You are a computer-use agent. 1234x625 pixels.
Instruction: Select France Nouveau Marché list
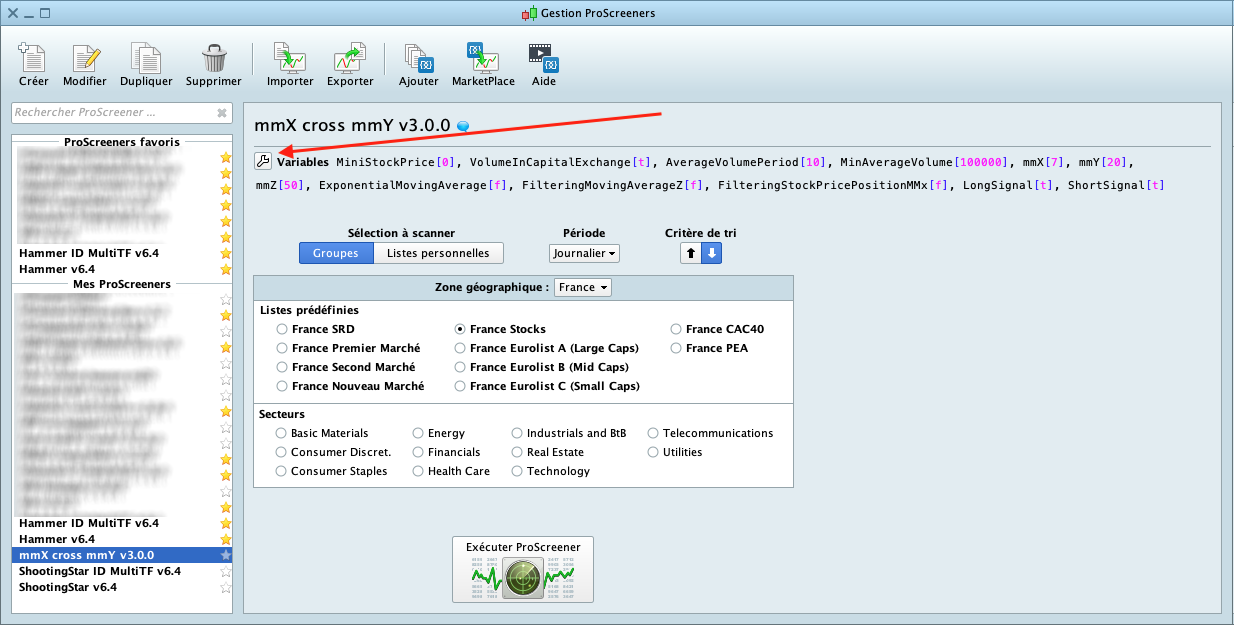[283, 386]
